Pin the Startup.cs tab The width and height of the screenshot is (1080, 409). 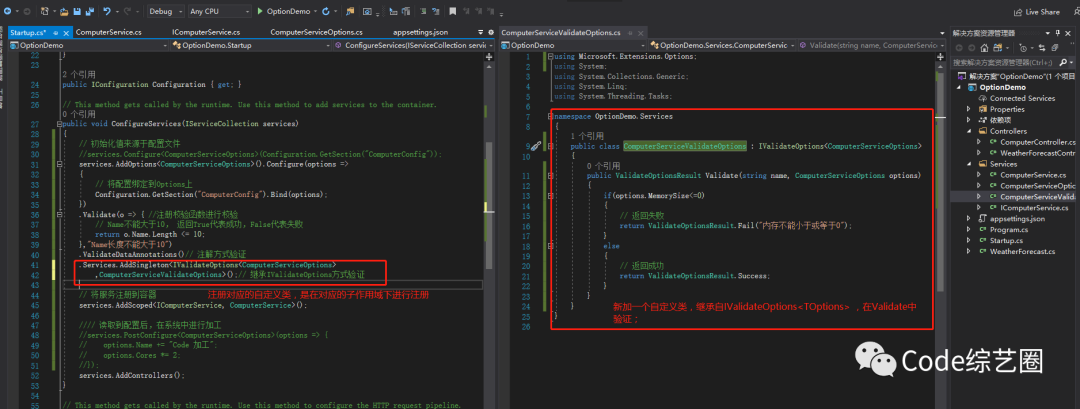coord(55,32)
